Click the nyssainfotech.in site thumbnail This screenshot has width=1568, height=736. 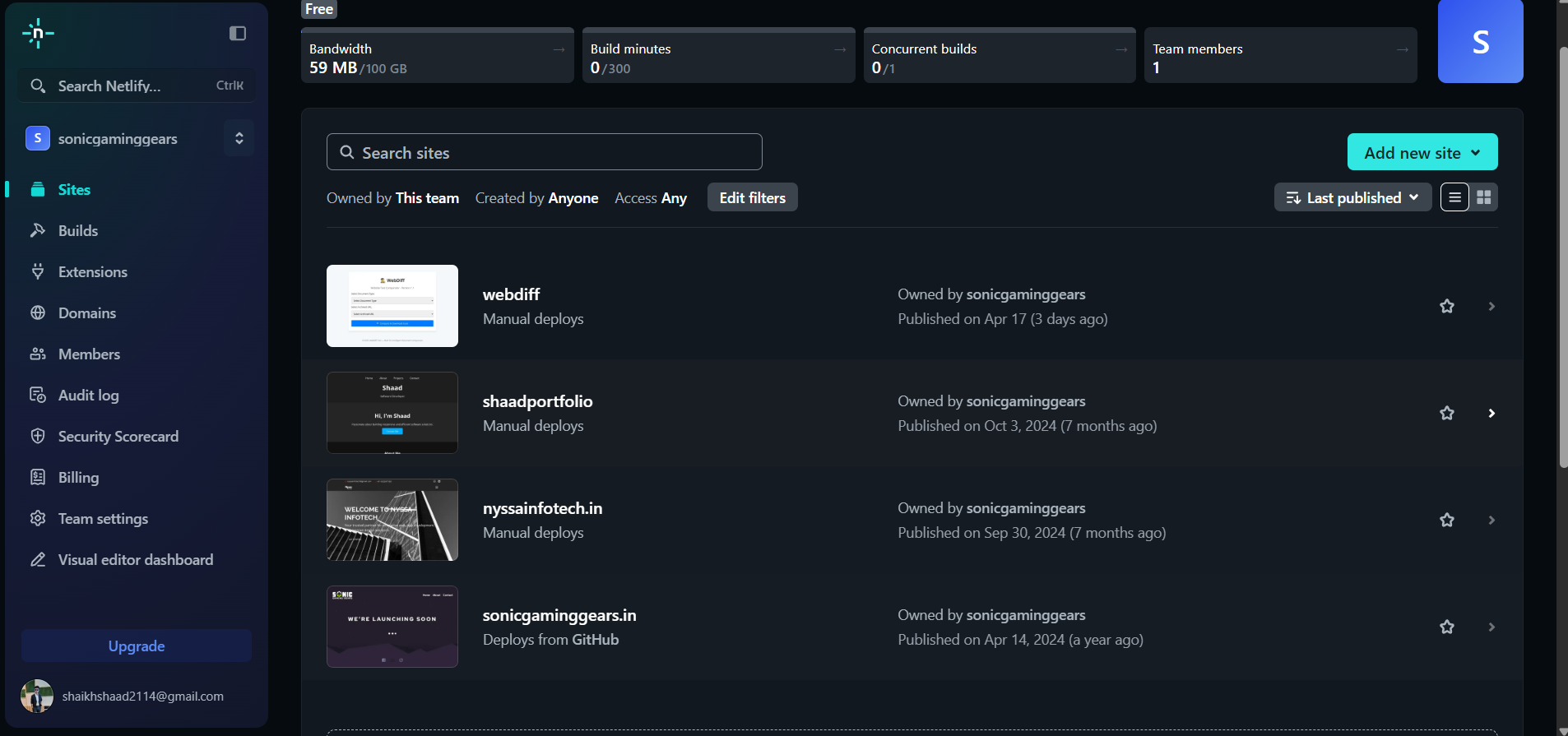pyautogui.click(x=392, y=520)
